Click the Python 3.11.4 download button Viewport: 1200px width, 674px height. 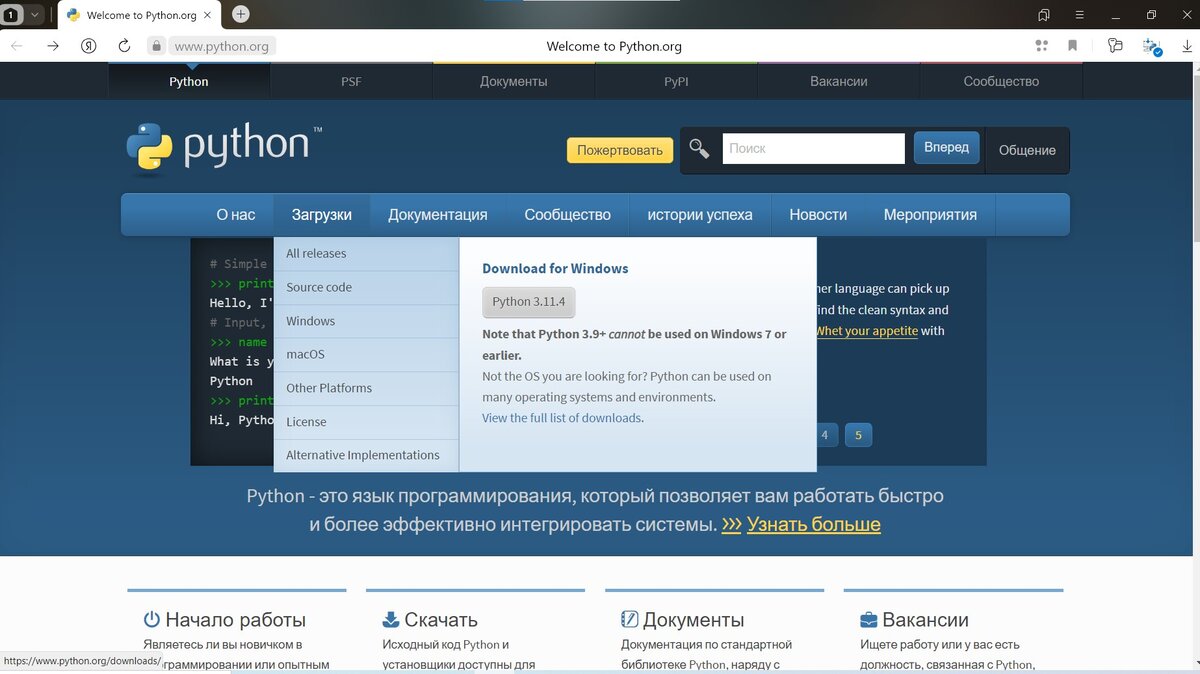tap(529, 301)
